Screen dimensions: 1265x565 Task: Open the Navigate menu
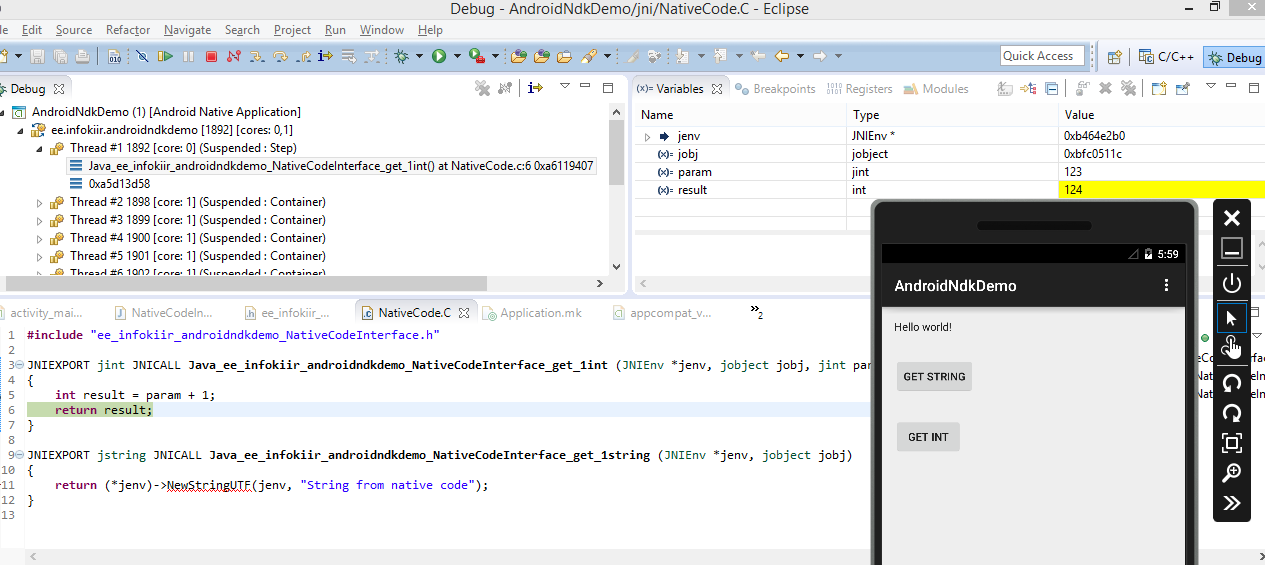(x=187, y=30)
